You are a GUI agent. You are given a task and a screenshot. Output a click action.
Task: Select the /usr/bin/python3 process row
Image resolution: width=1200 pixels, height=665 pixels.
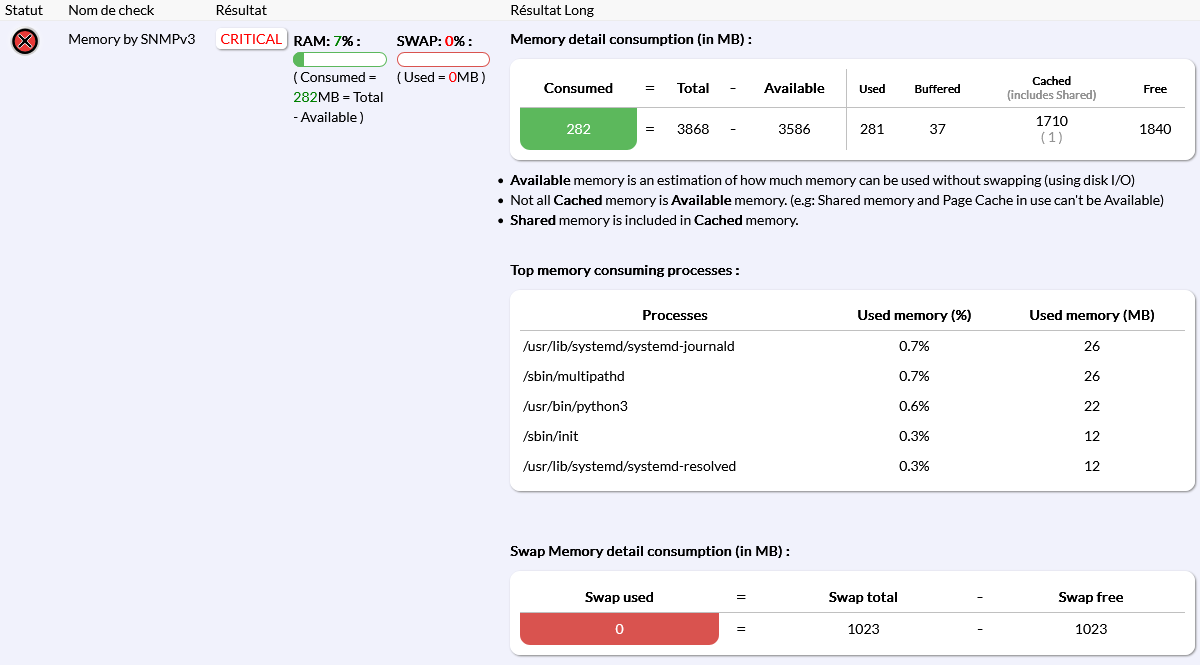coord(575,406)
